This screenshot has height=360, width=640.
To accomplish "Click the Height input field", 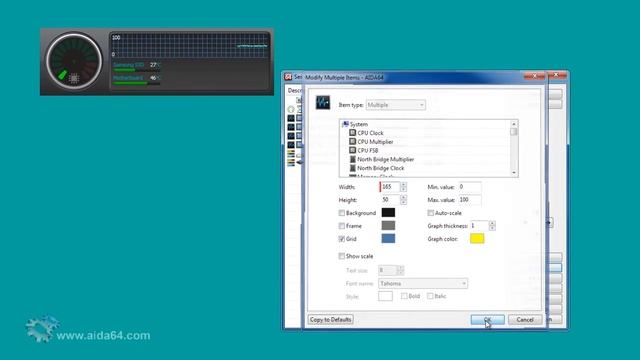I will [390, 200].
